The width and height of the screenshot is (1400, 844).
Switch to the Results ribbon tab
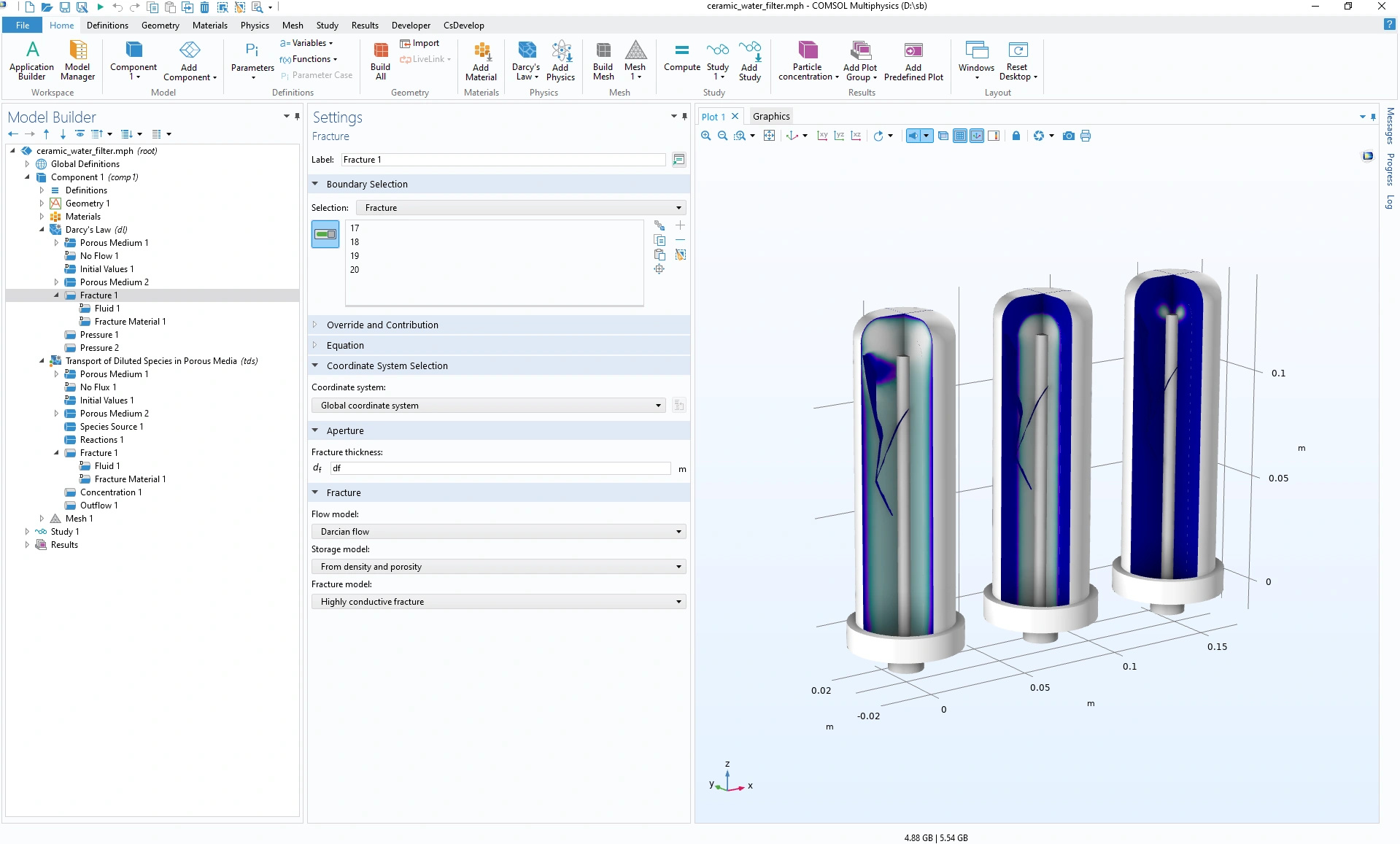(x=365, y=25)
